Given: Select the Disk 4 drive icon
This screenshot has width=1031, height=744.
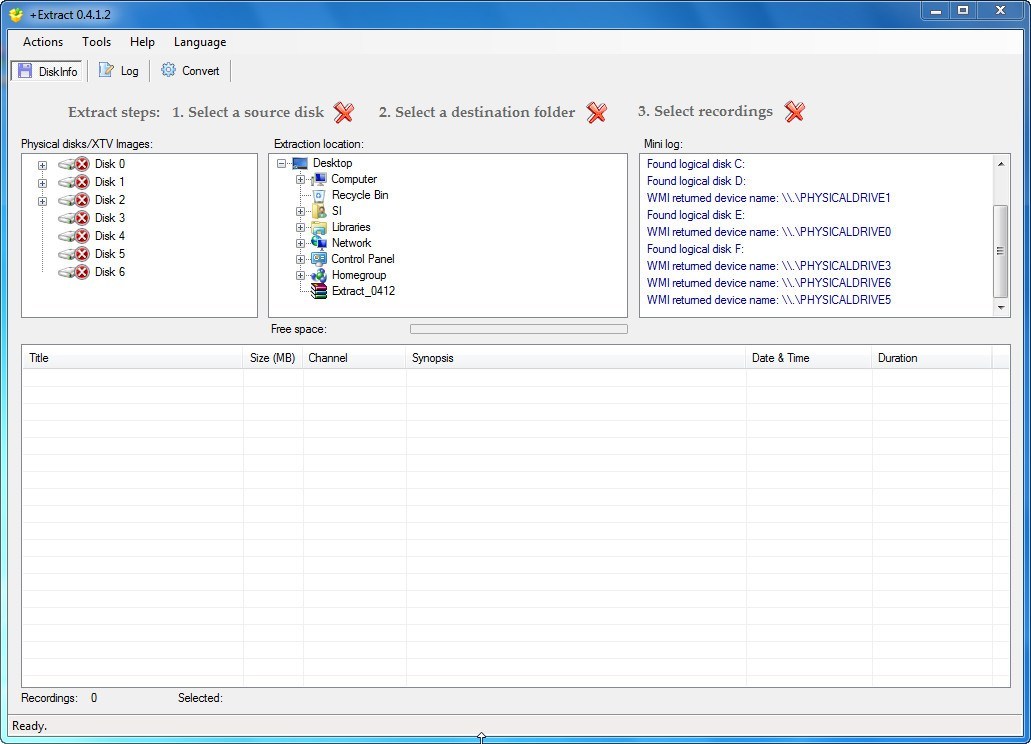Looking at the screenshot, I should point(74,236).
